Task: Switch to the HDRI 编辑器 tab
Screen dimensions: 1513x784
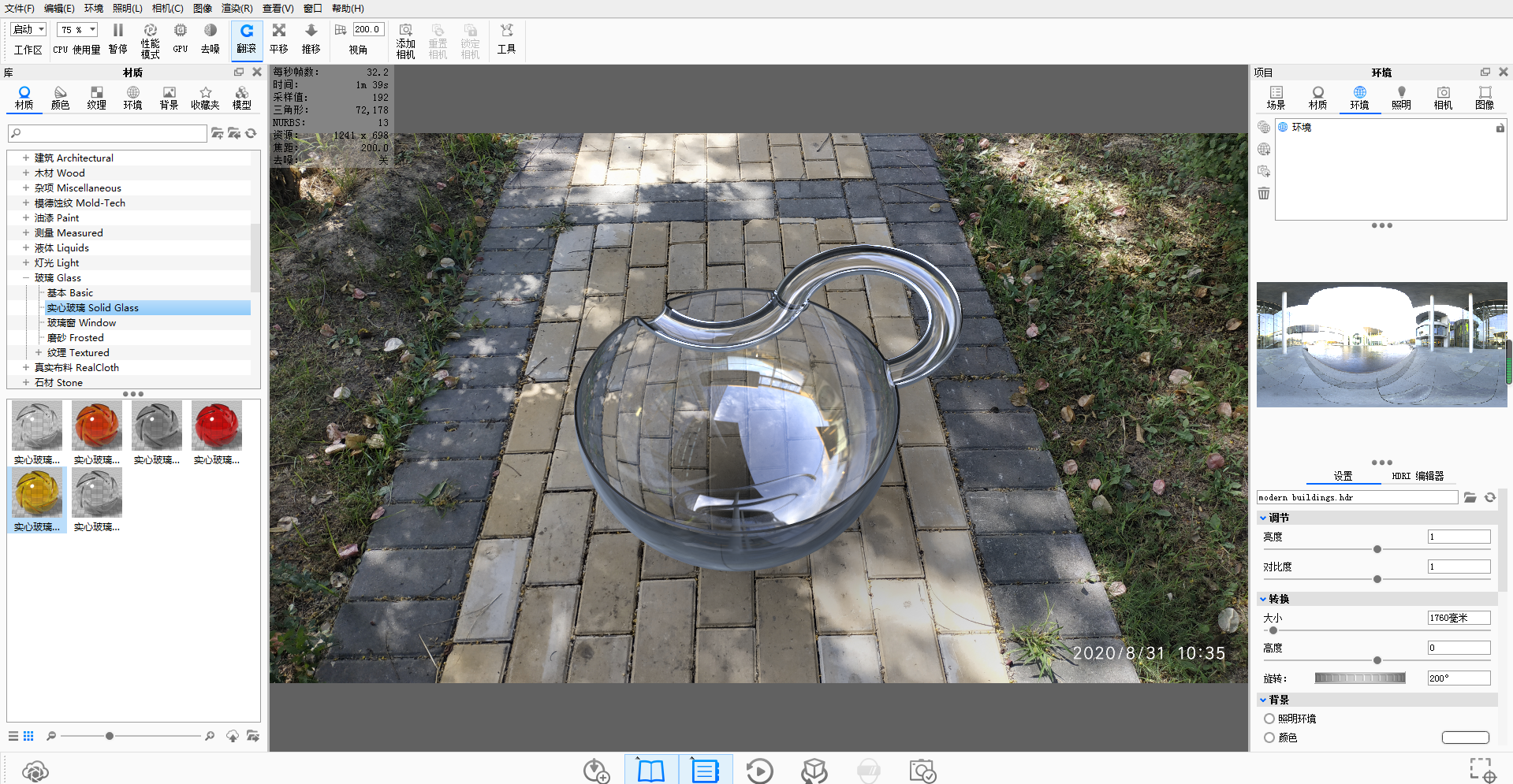Action: (1418, 476)
